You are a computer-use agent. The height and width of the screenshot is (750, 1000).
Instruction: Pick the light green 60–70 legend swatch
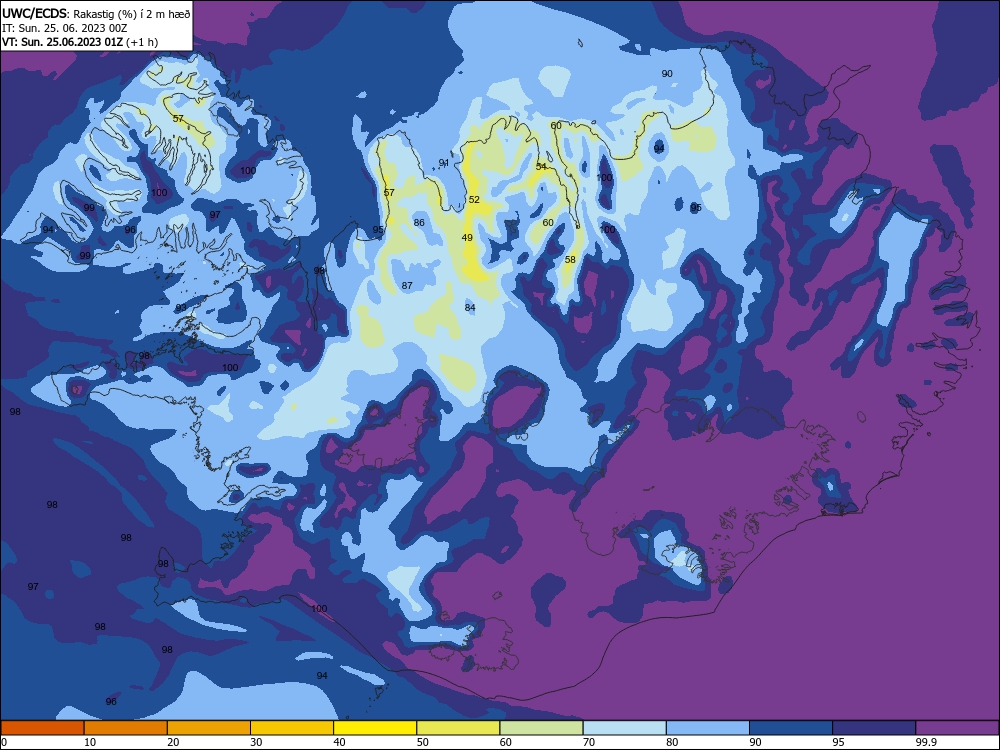coord(541,728)
